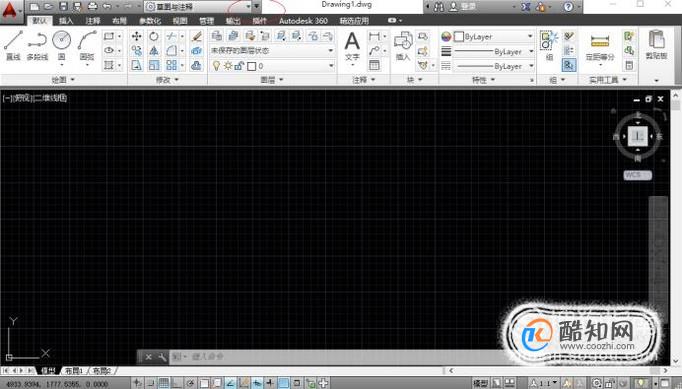Open the View (视图) ribbon tab
Screen dimensions: 682x389
[x=180, y=20]
